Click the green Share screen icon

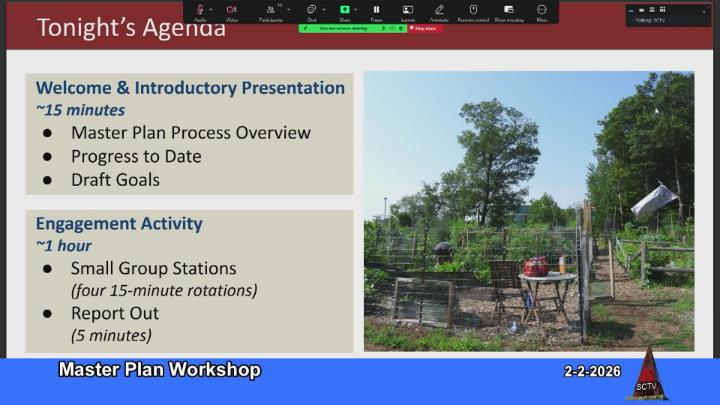click(345, 10)
